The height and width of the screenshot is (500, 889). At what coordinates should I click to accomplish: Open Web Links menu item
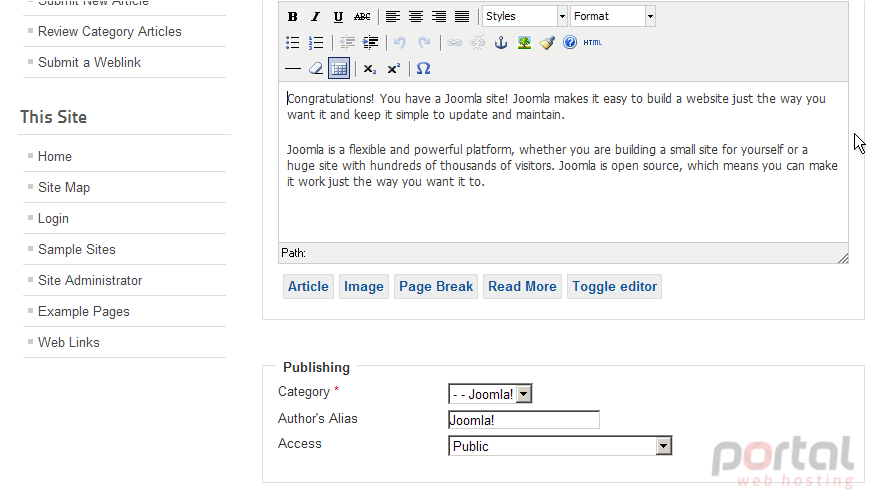tap(69, 342)
